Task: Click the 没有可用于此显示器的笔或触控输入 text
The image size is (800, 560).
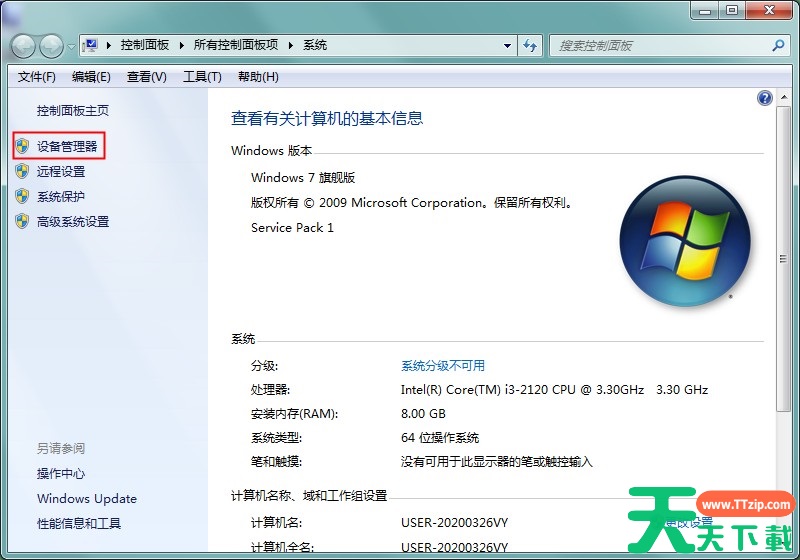Action: pos(496,462)
